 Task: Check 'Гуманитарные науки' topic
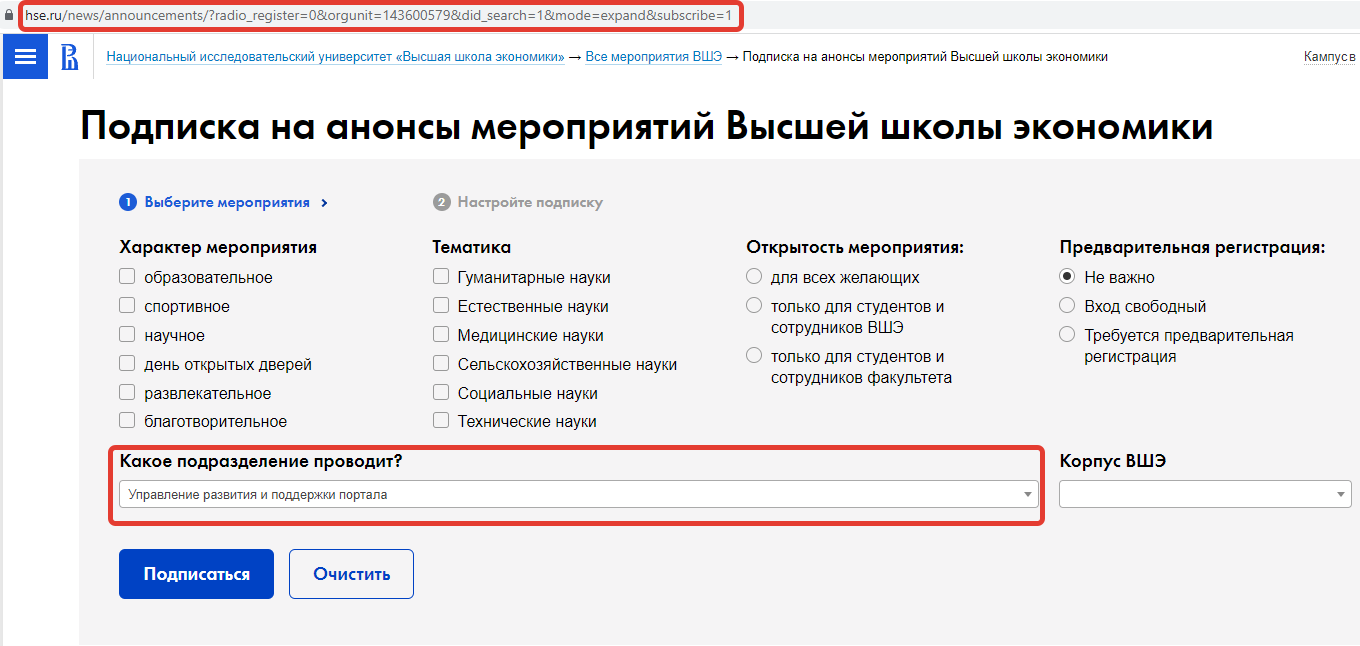click(441, 277)
